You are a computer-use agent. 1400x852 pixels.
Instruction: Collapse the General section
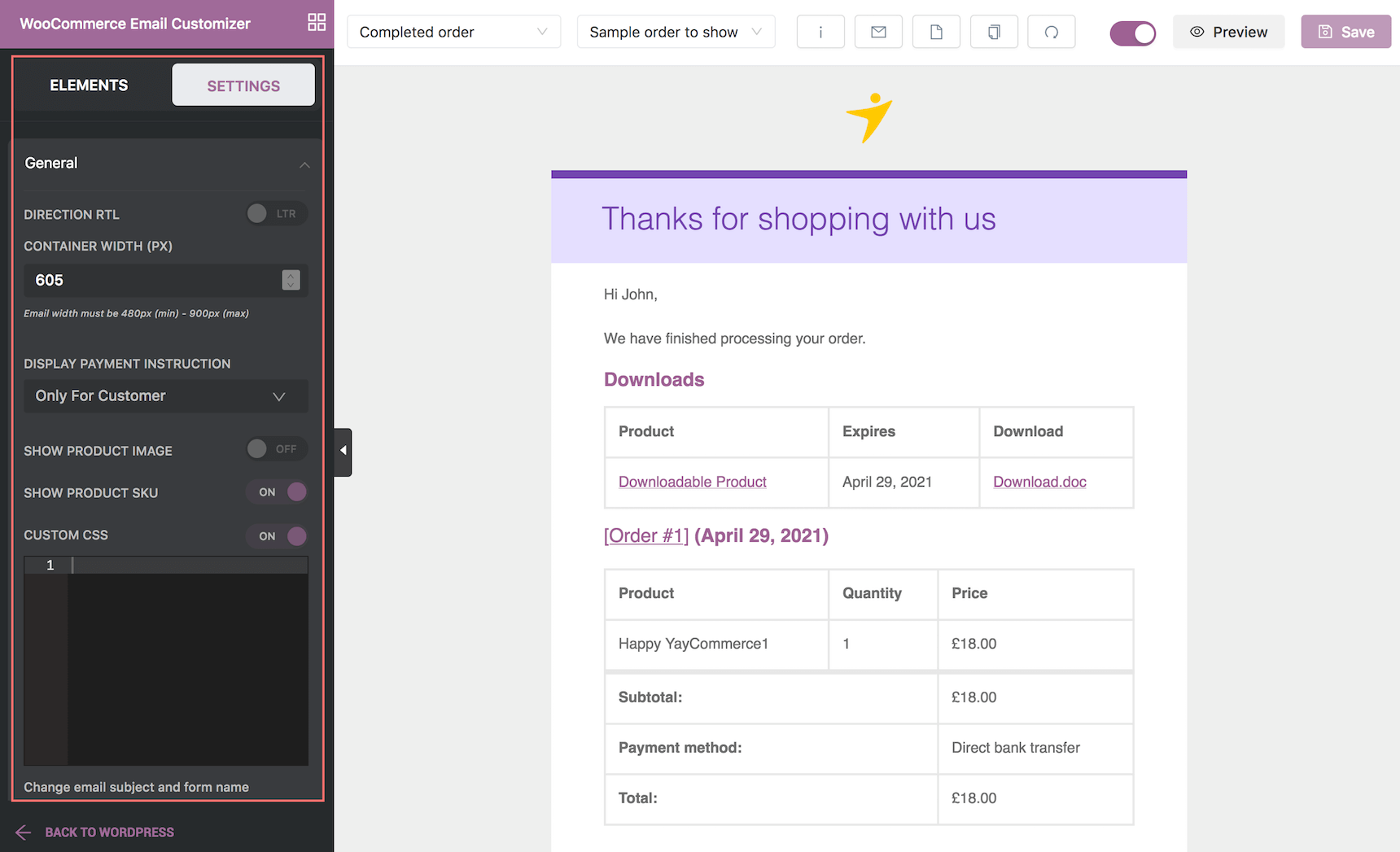(x=304, y=164)
